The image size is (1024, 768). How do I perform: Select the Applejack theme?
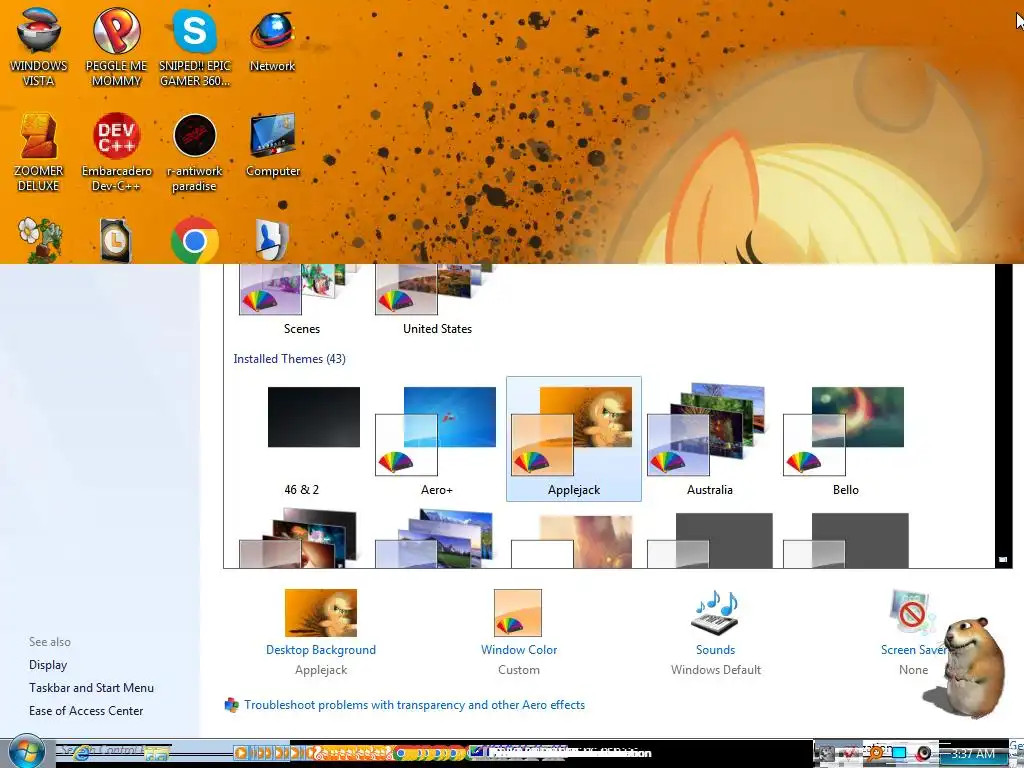click(573, 439)
